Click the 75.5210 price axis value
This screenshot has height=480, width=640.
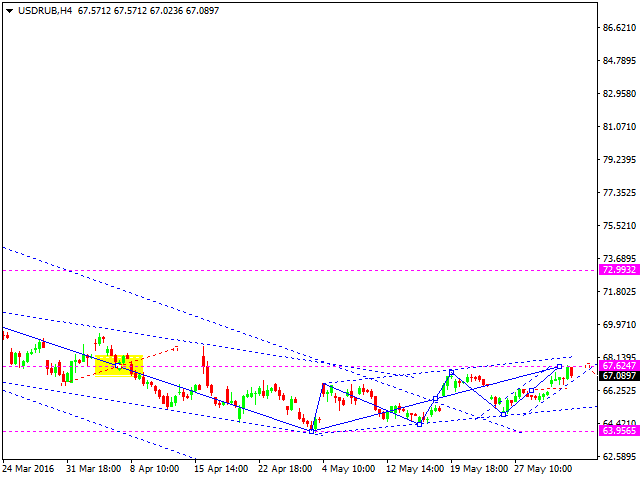[620, 225]
